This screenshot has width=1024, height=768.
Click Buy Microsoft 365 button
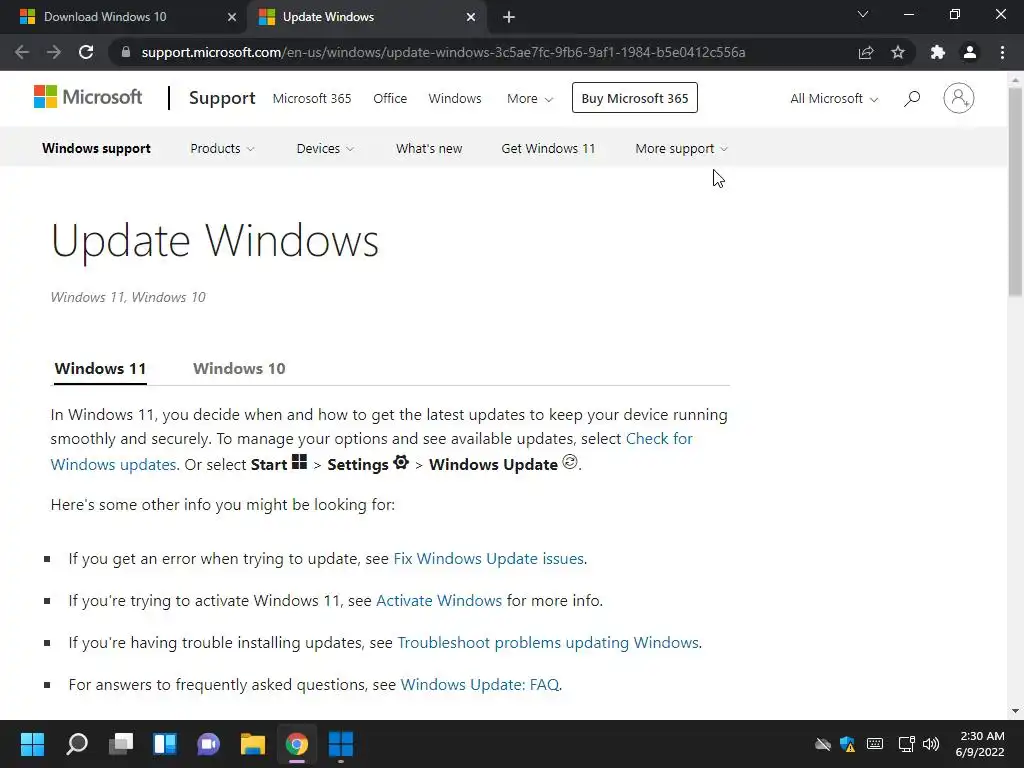pyautogui.click(x=635, y=98)
